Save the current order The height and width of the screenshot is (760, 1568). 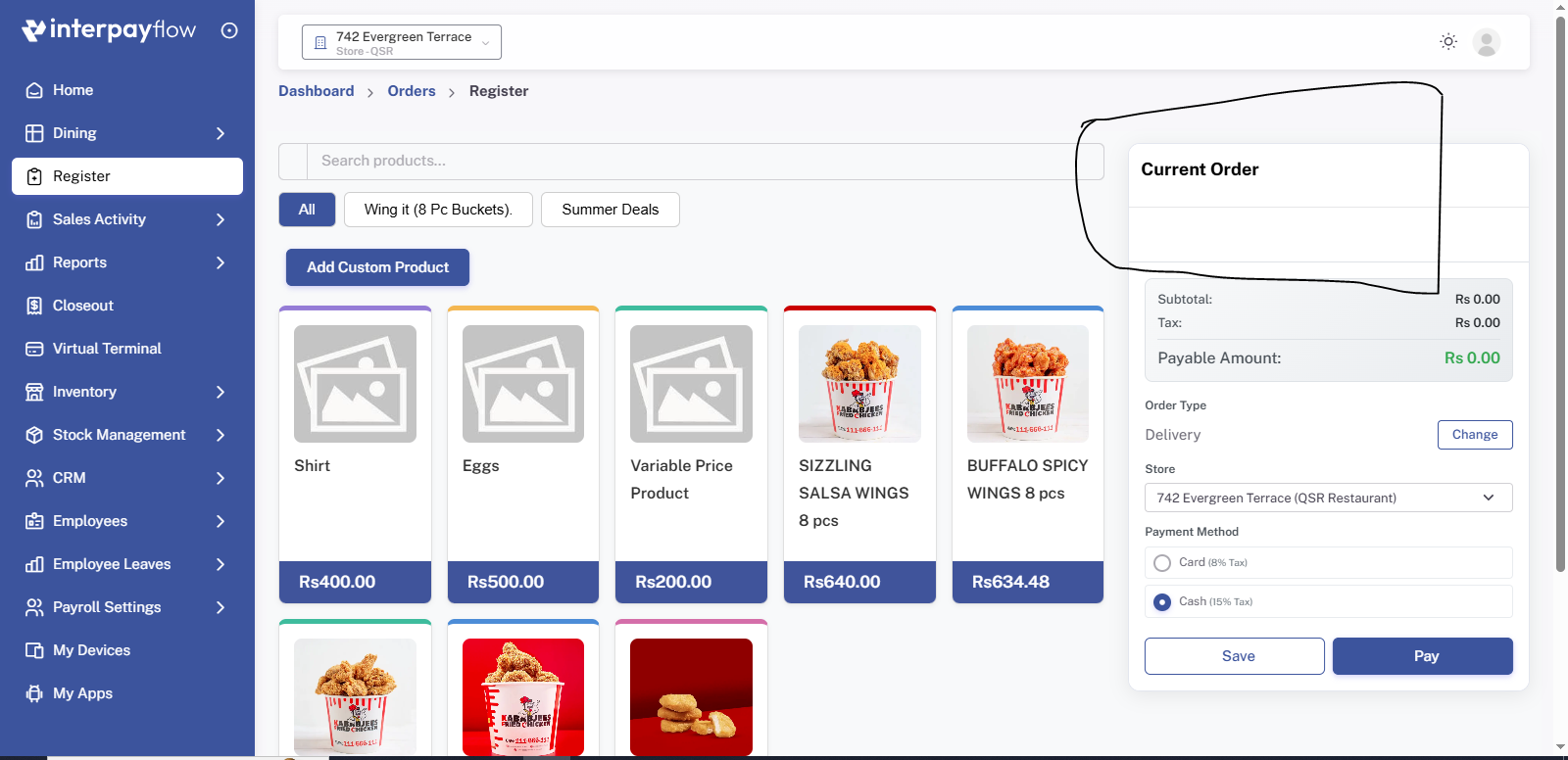tap(1235, 656)
